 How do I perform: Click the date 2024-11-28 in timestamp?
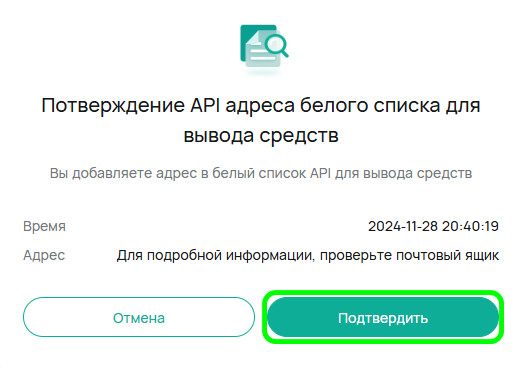tap(403, 226)
